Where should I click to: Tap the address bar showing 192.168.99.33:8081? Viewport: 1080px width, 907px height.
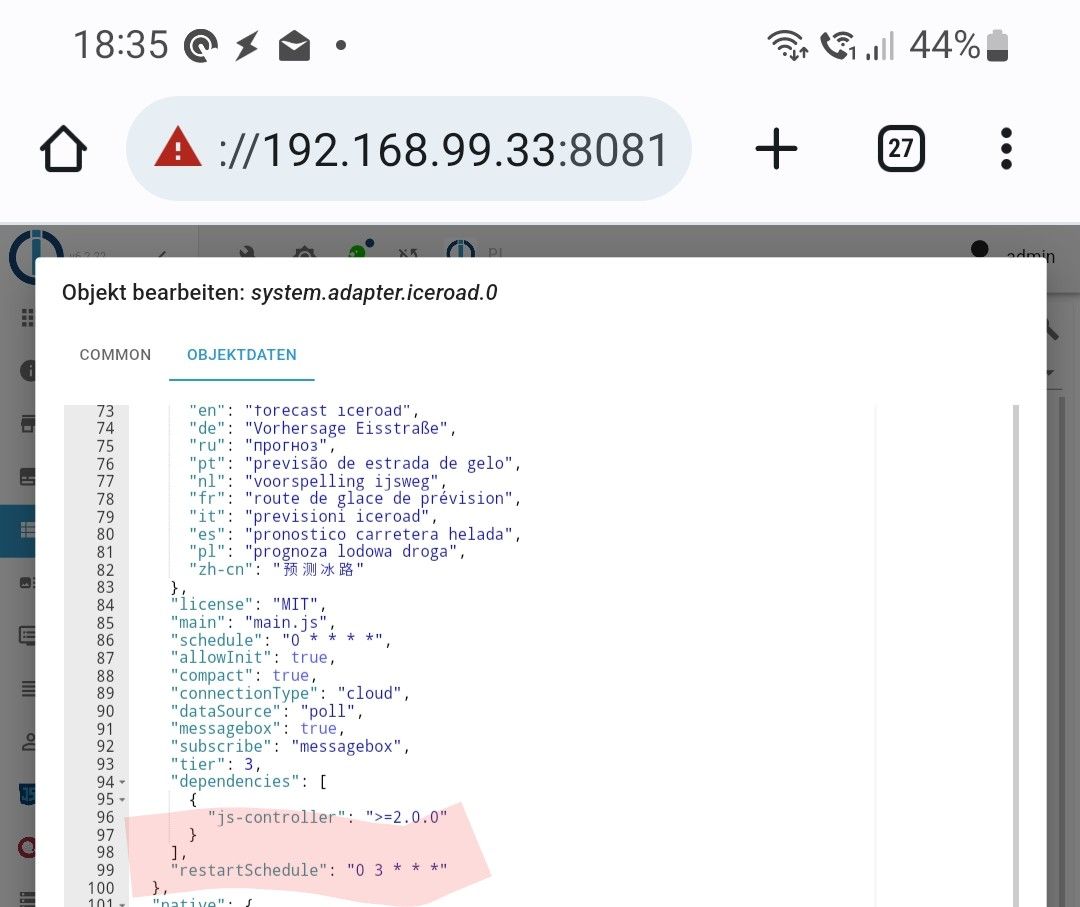pyautogui.click(x=442, y=150)
